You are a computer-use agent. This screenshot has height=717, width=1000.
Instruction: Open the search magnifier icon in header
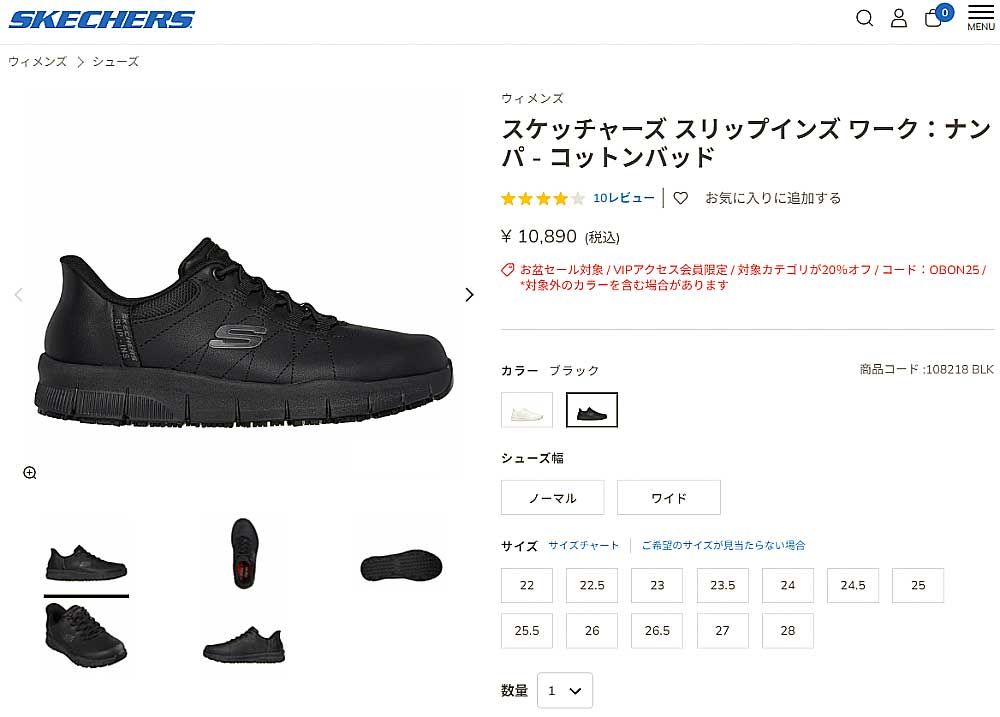click(864, 18)
